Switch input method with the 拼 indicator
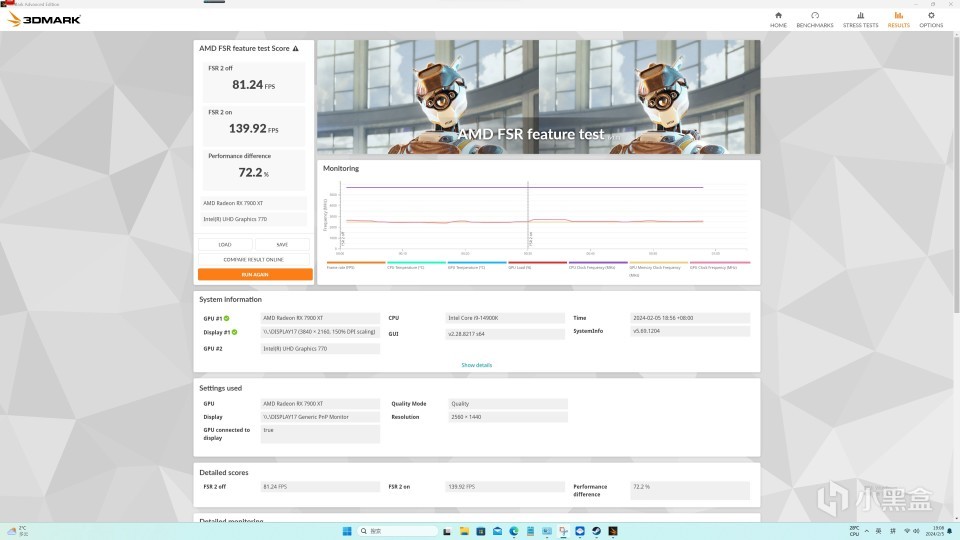 [x=893, y=531]
